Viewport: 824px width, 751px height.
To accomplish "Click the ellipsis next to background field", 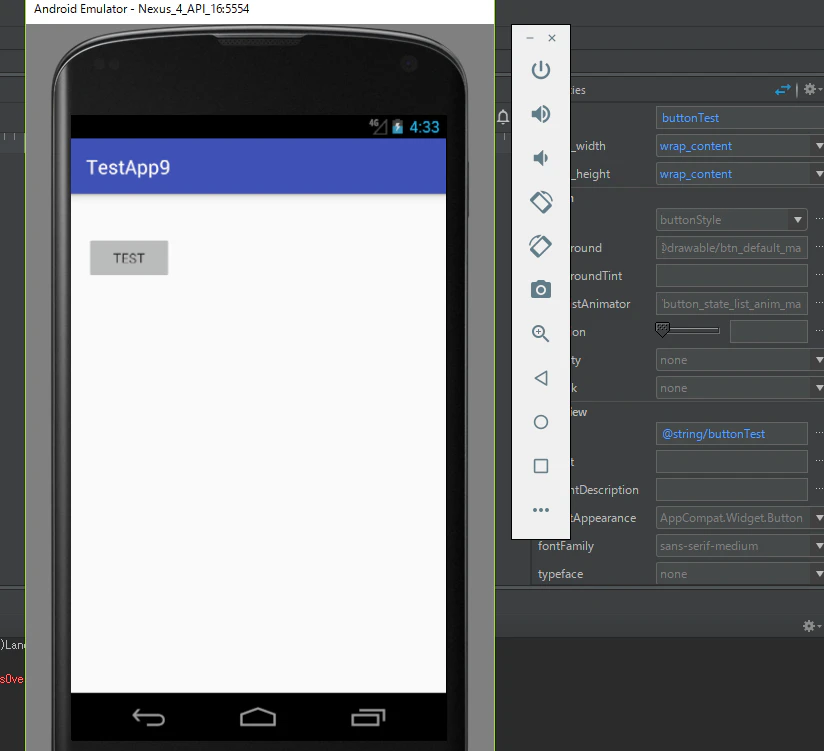I will (819, 246).
